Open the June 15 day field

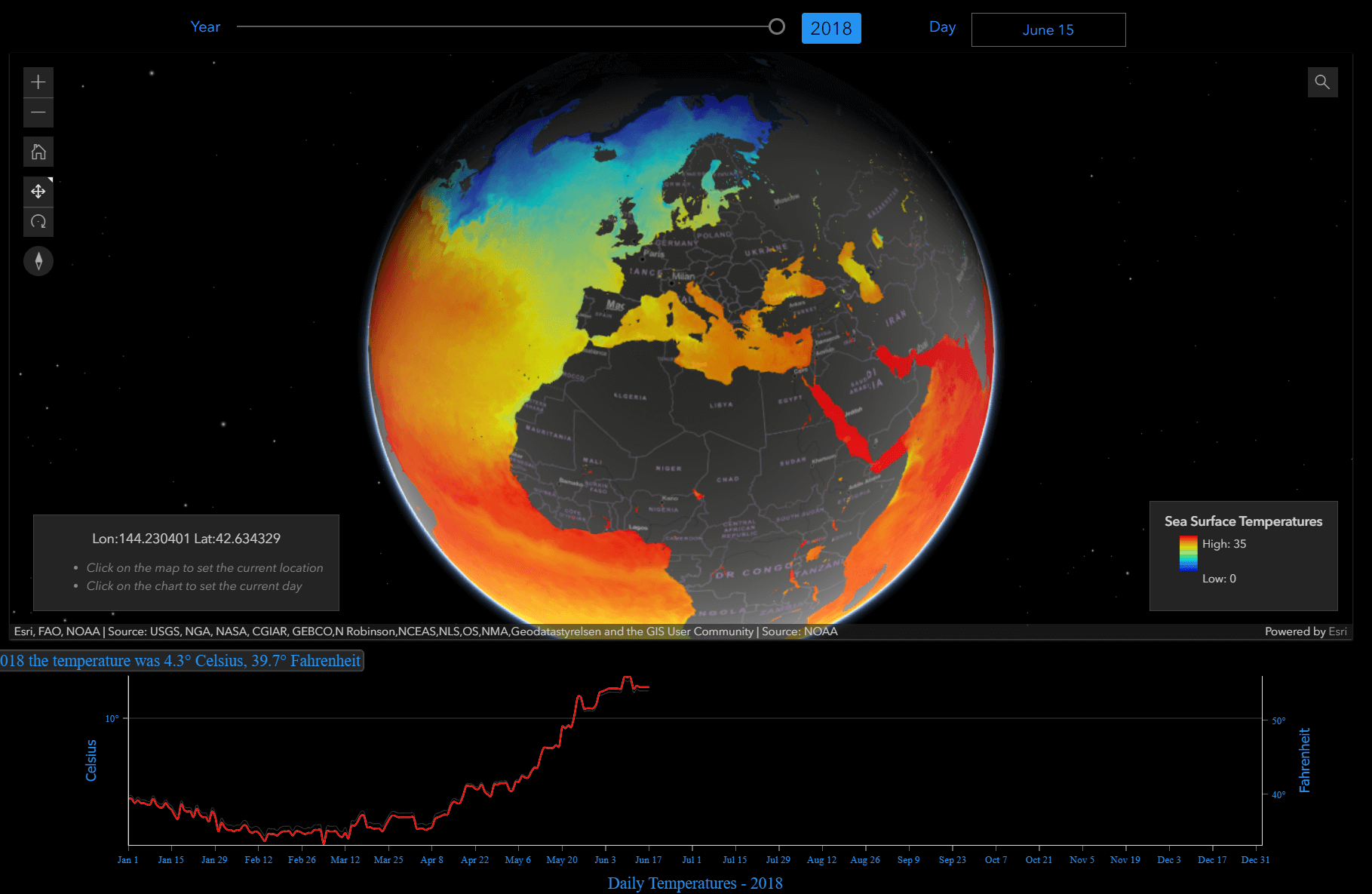(x=1048, y=29)
